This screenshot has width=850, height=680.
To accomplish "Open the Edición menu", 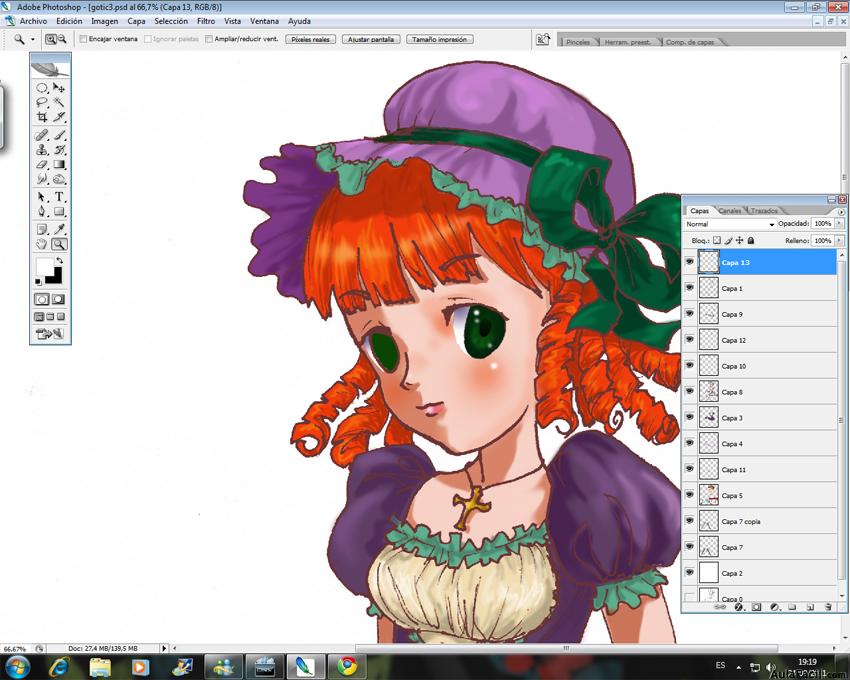I will pos(69,21).
